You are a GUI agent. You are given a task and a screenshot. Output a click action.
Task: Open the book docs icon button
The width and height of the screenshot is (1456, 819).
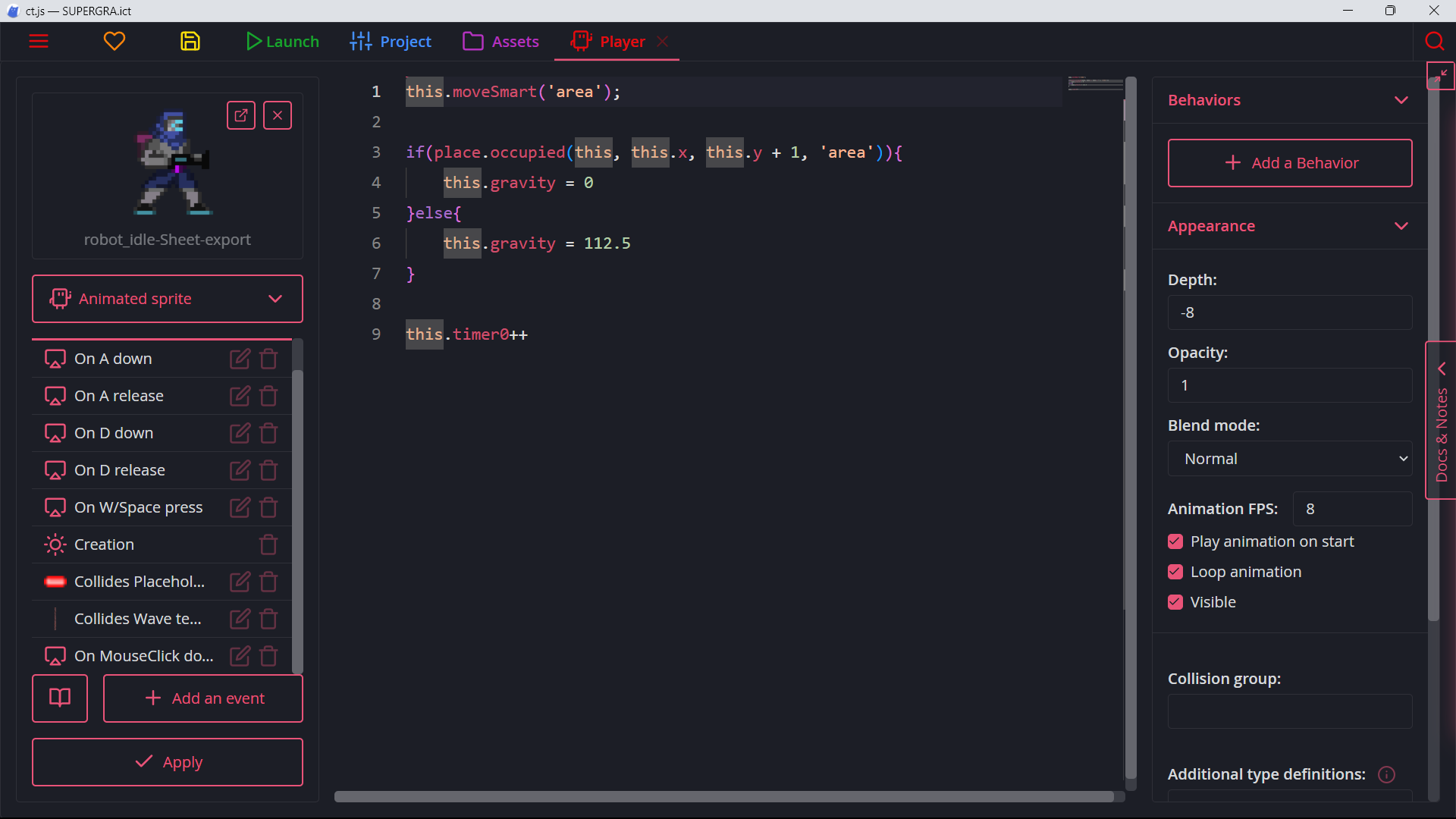[x=60, y=698]
